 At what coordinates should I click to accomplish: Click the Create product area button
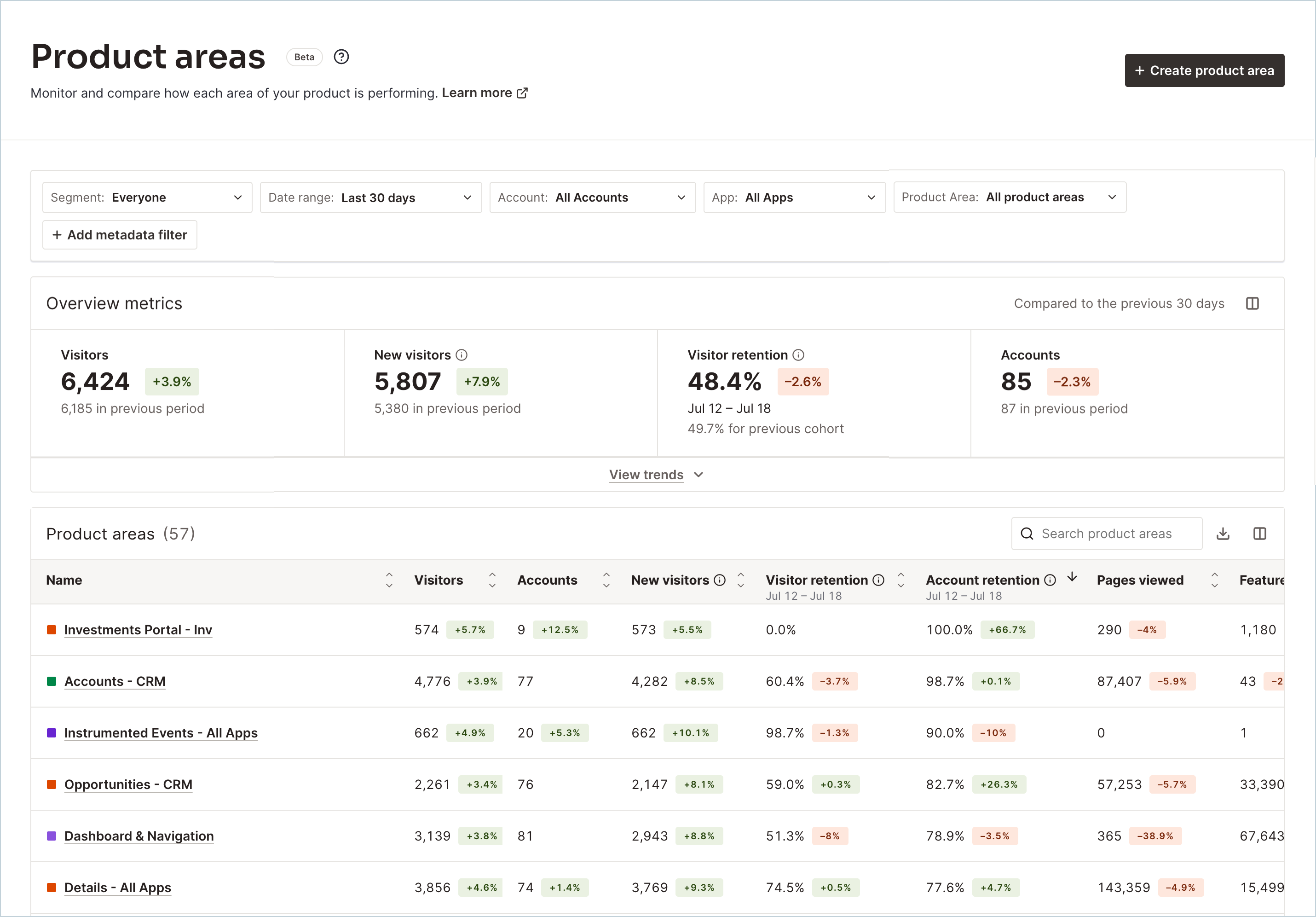click(x=1205, y=70)
